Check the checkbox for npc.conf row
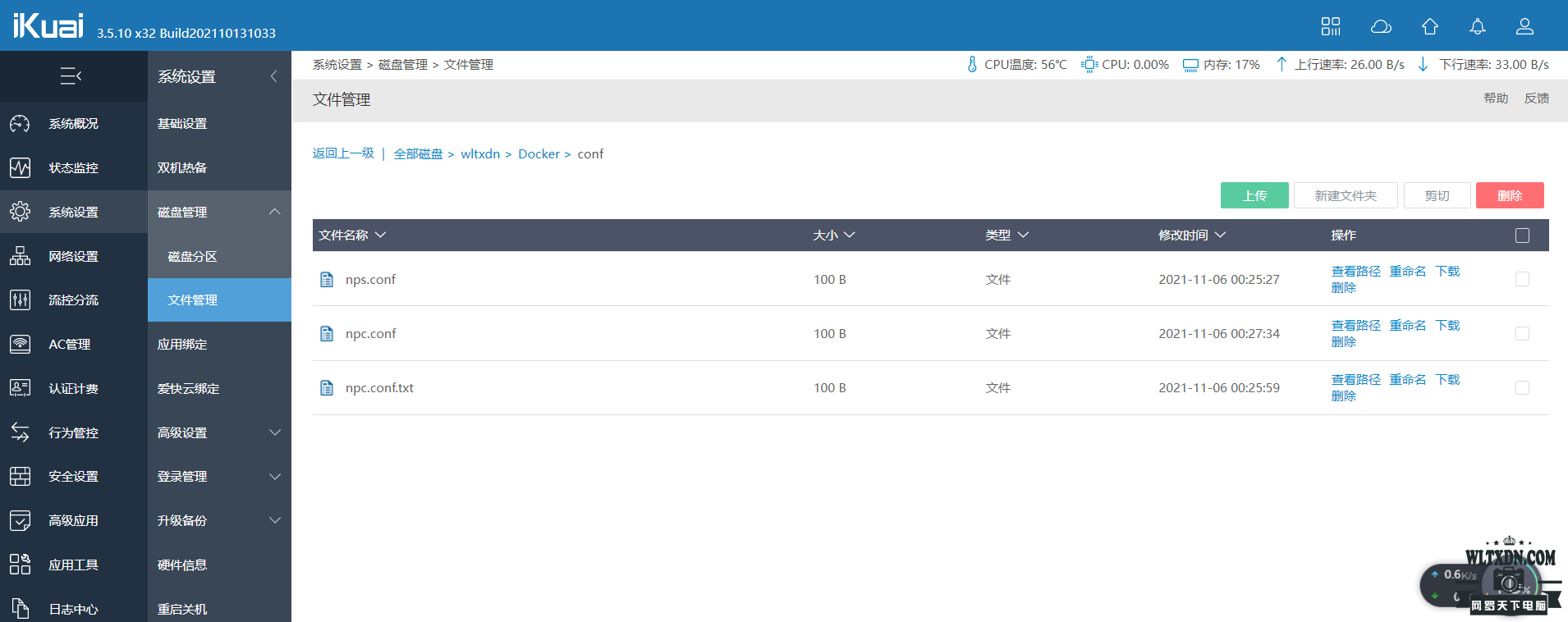The height and width of the screenshot is (622, 1568). 1522,334
